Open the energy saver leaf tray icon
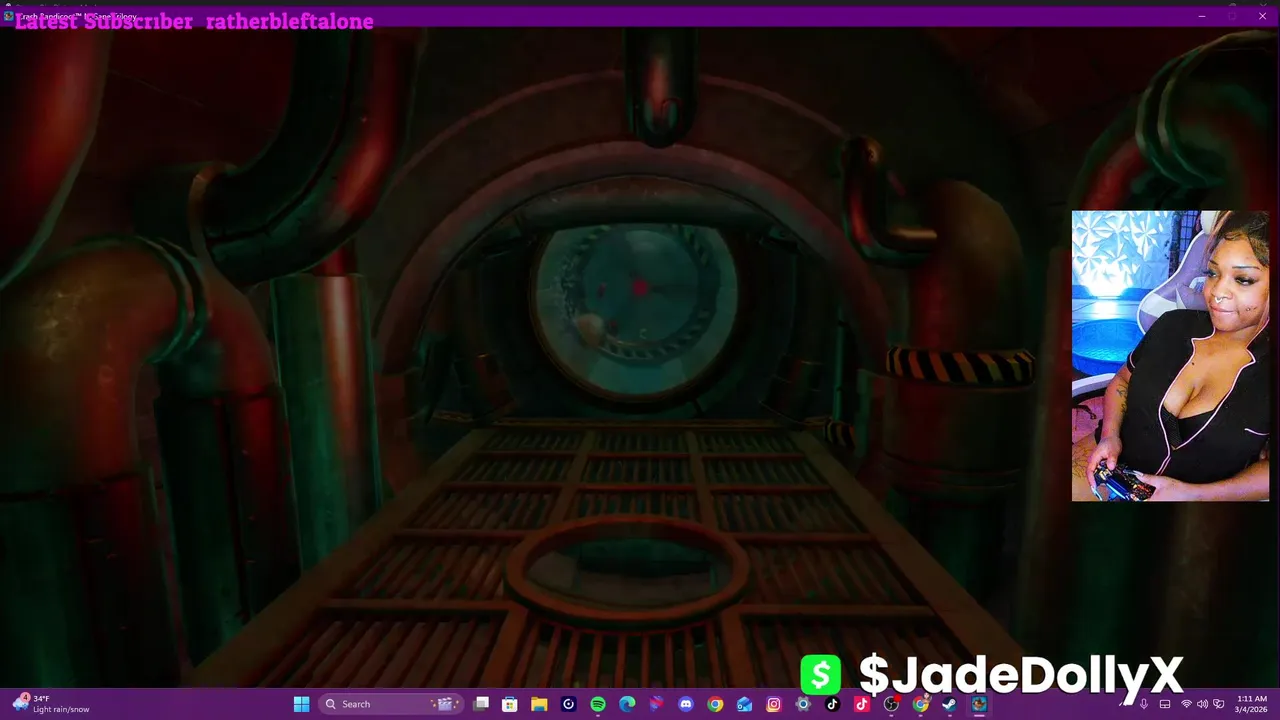This screenshot has width=1280, height=720. (1218, 704)
